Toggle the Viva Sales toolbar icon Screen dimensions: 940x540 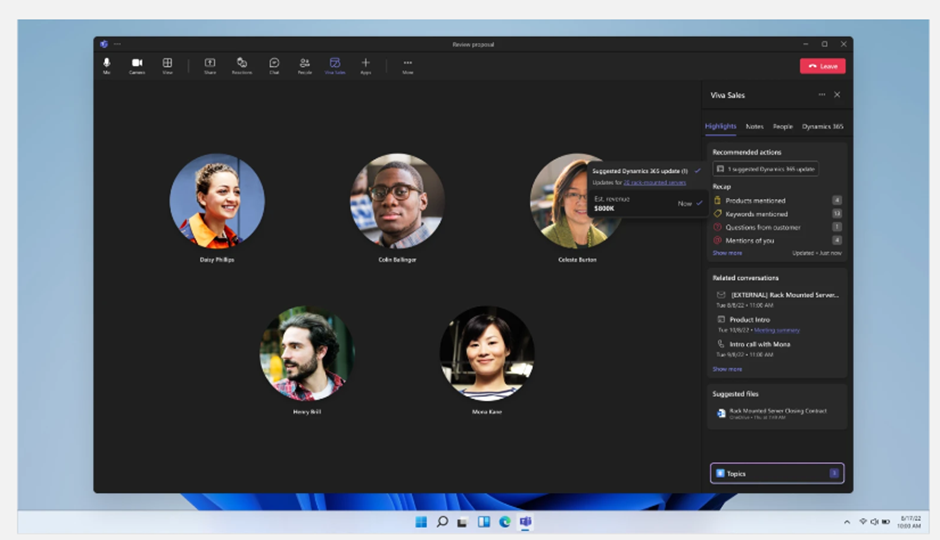[x=335, y=65]
